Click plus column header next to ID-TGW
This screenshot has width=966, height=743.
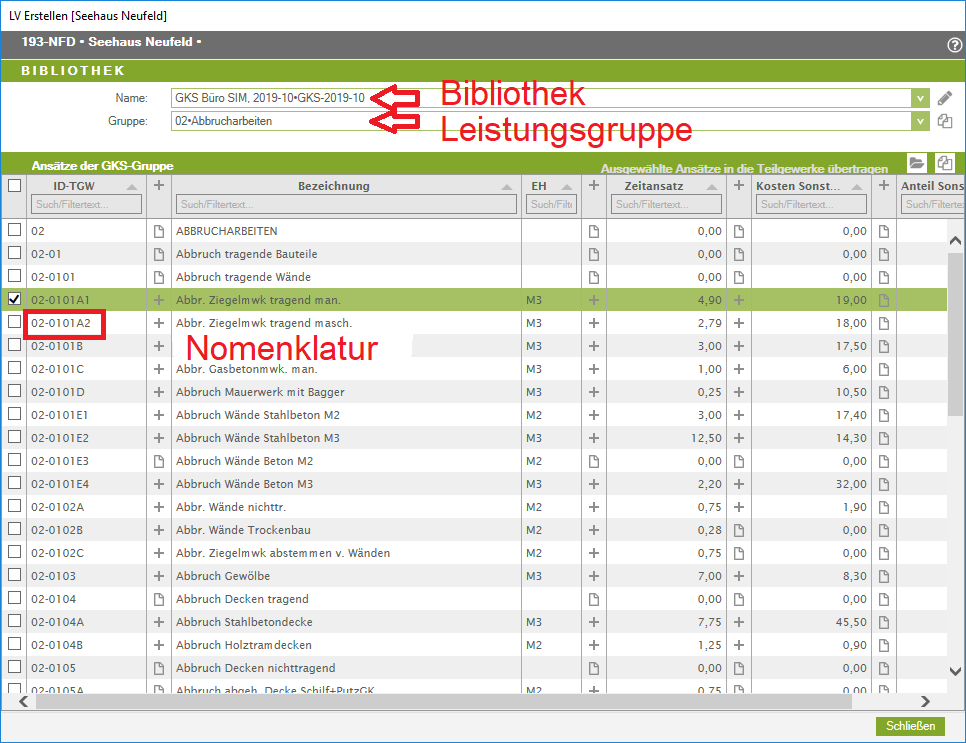click(x=159, y=186)
